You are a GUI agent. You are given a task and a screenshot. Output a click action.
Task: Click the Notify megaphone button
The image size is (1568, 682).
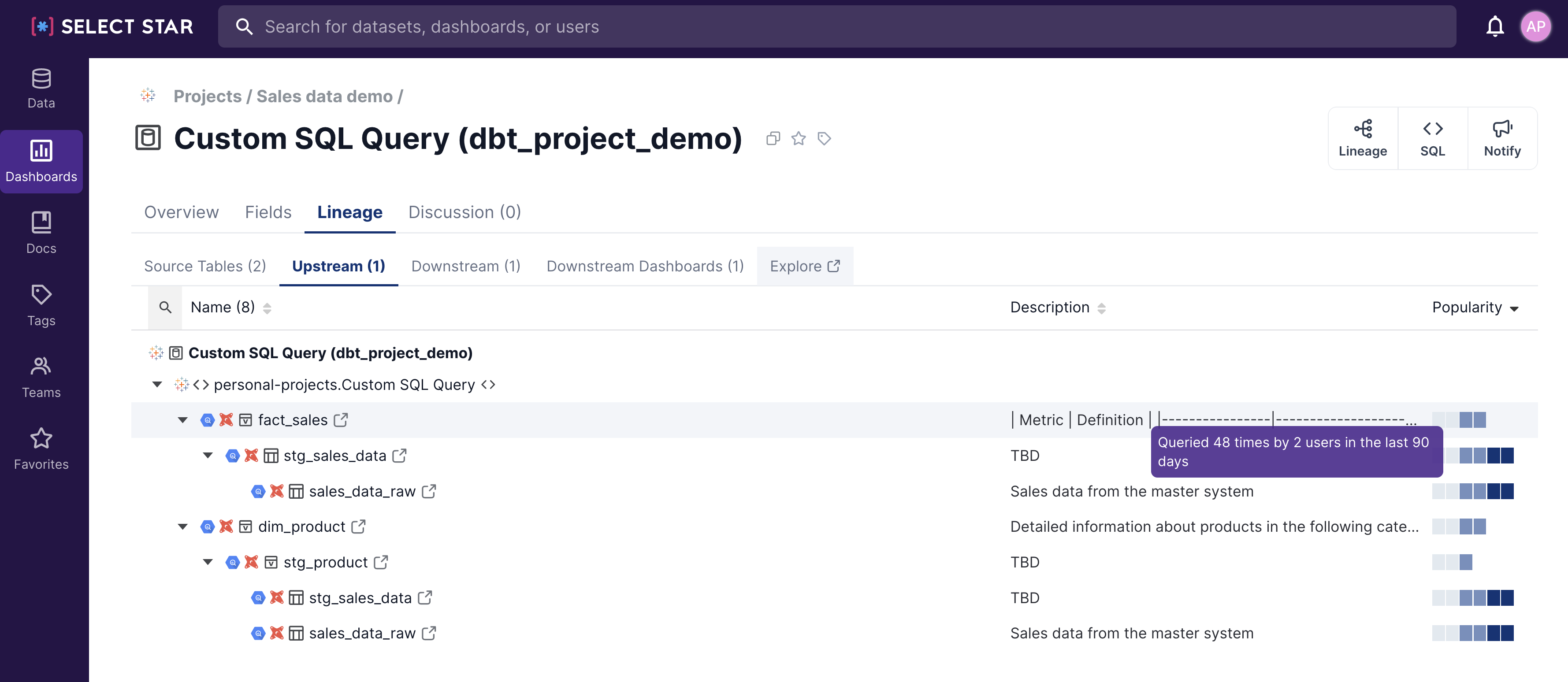[1502, 139]
